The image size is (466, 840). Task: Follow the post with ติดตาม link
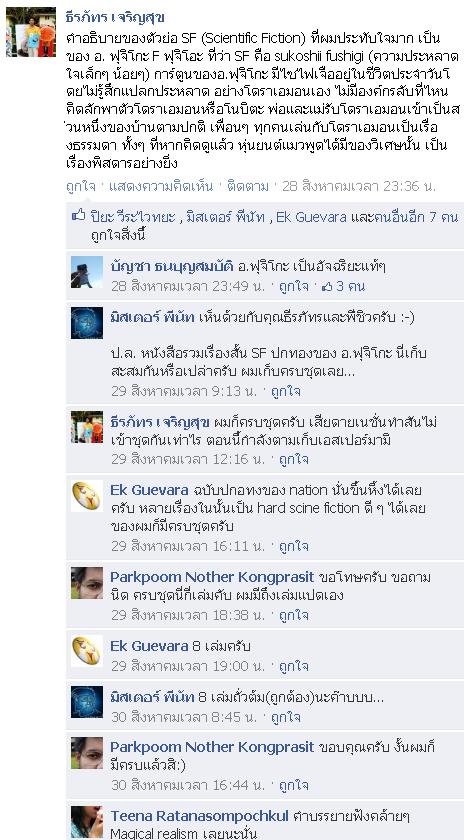248,186
